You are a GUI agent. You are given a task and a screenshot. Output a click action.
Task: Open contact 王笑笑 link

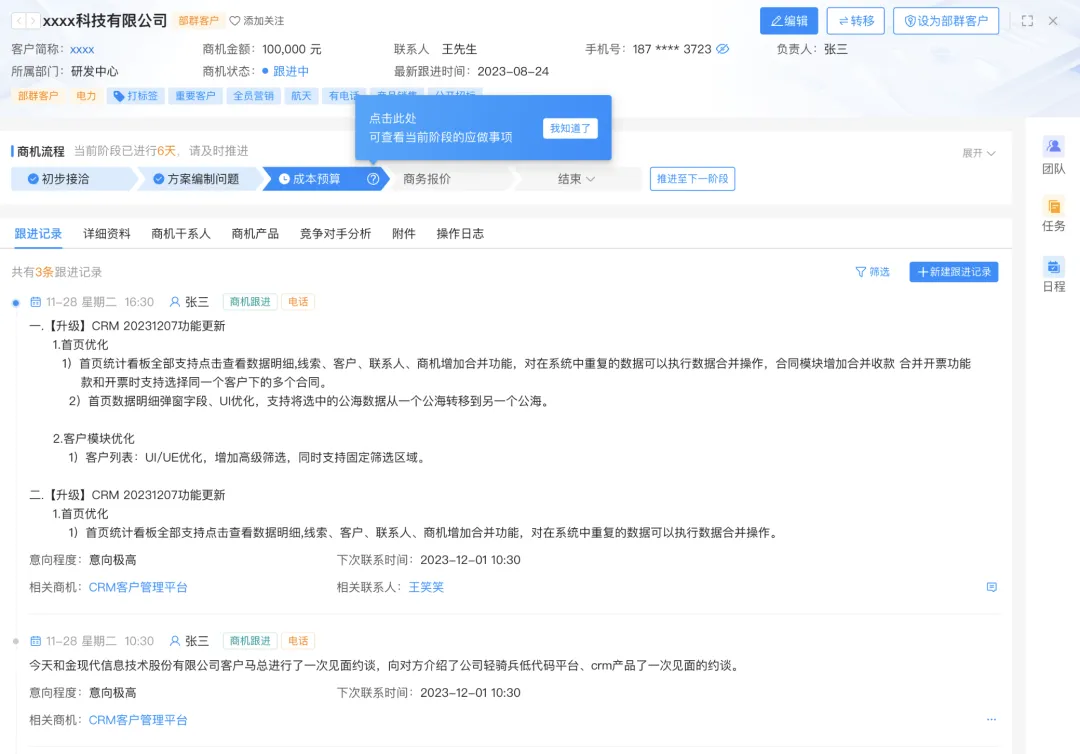(426, 587)
